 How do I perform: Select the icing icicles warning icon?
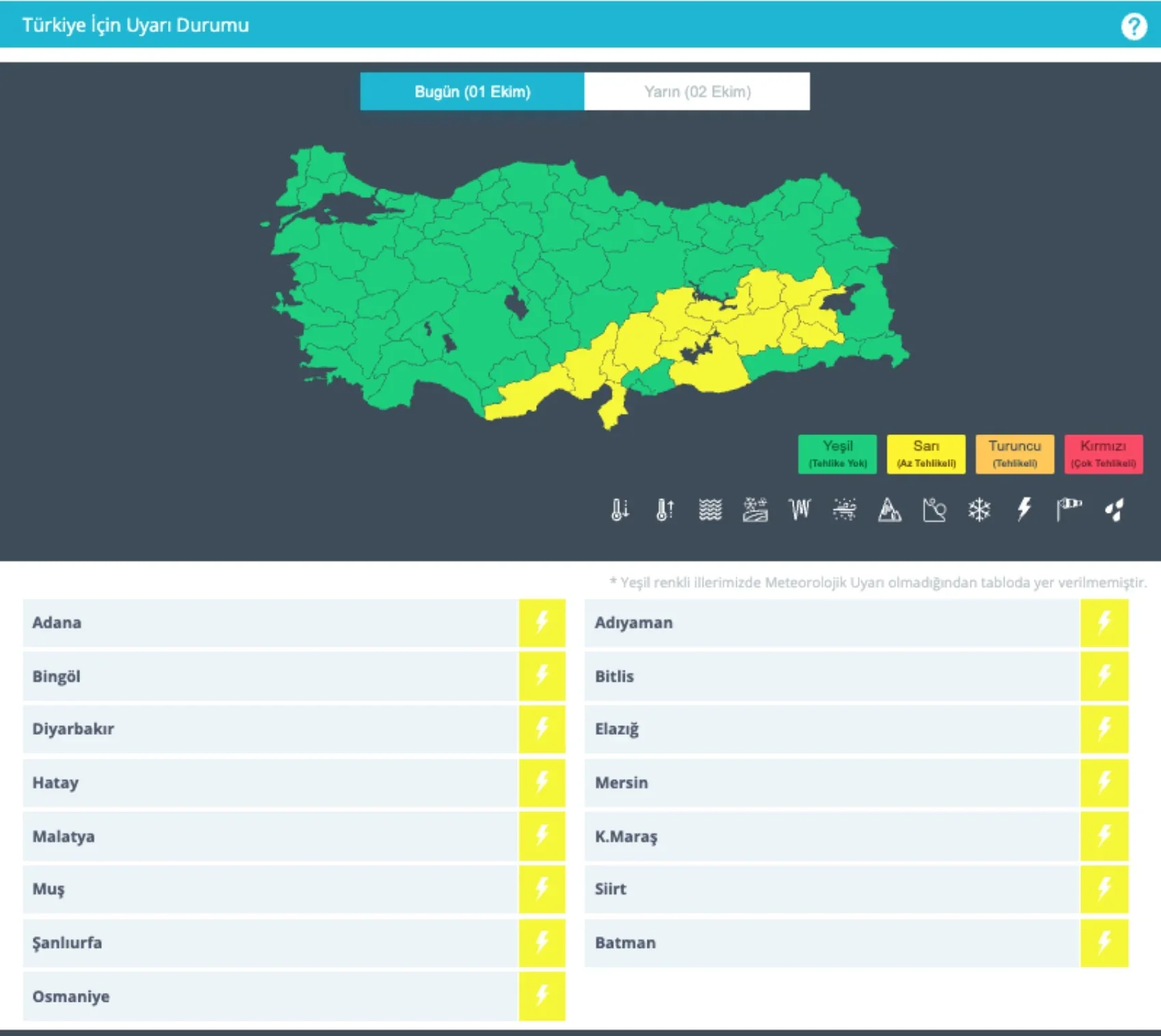(x=800, y=509)
